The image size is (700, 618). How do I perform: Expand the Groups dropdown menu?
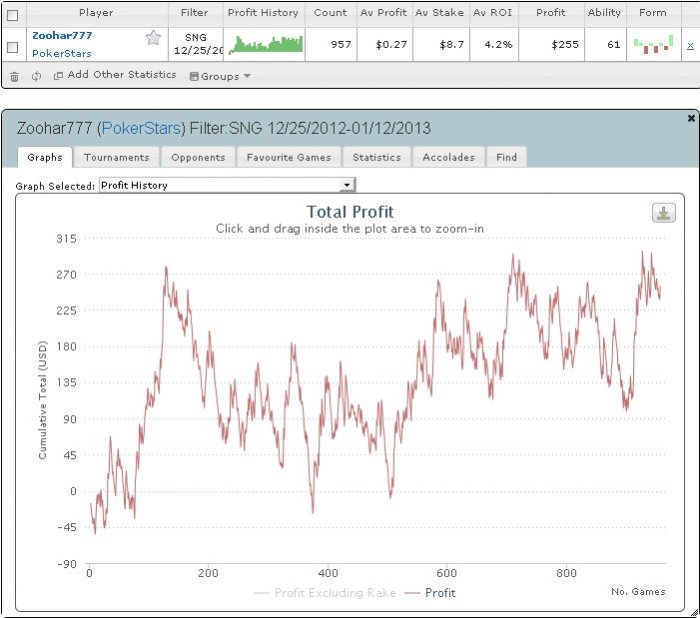[x=220, y=76]
